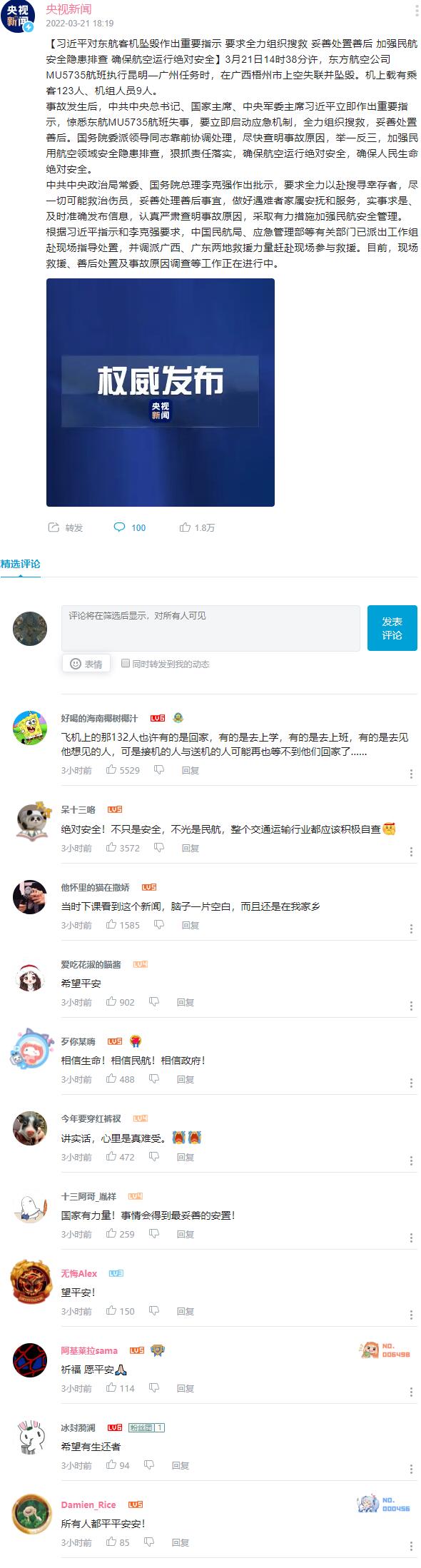Reply to 他怀里的猫在撒娇's comment
The image size is (421, 1568).
pyautogui.click(x=190, y=925)
